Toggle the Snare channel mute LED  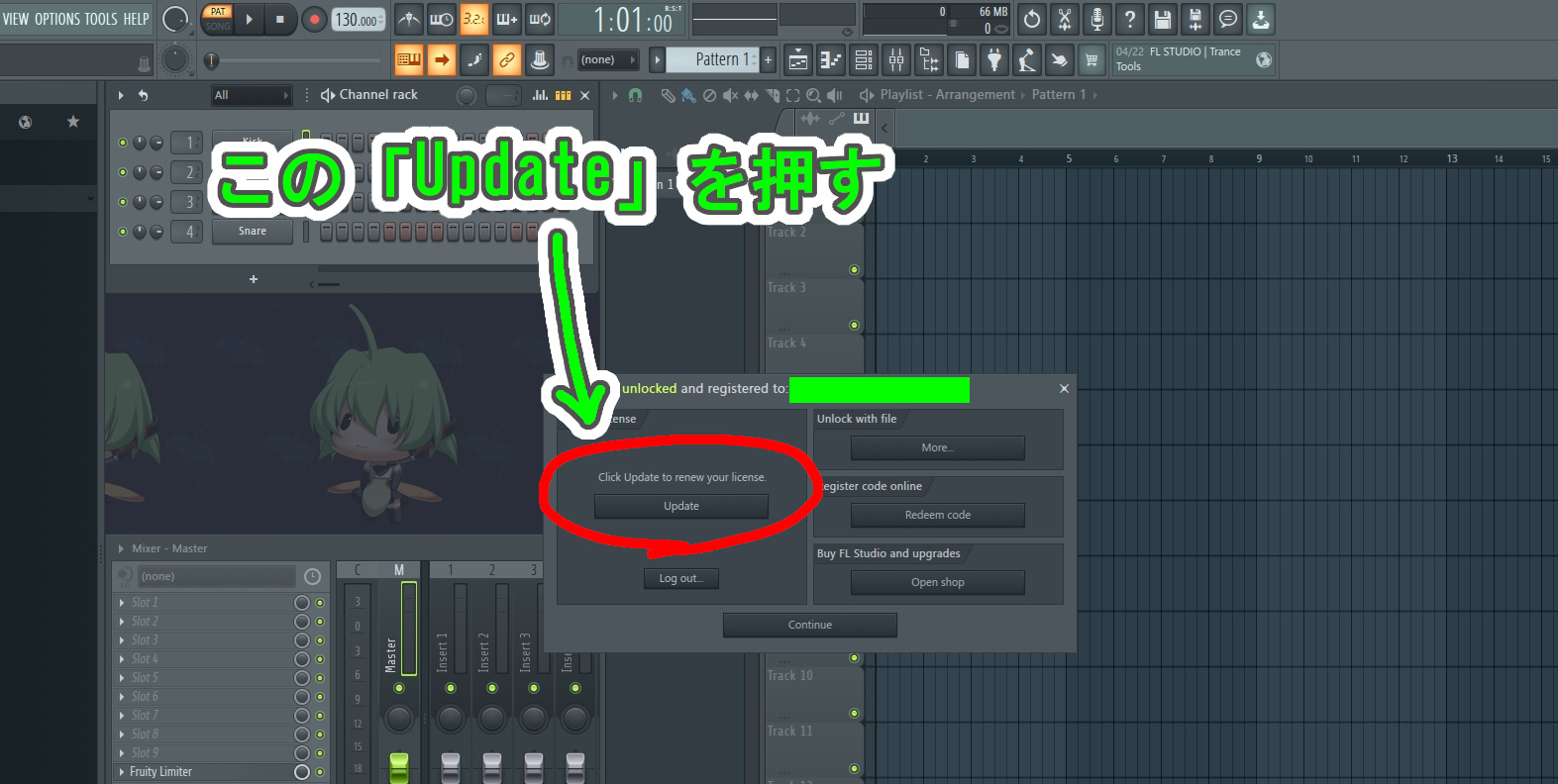pyautogui.click(x=123, y=232)
